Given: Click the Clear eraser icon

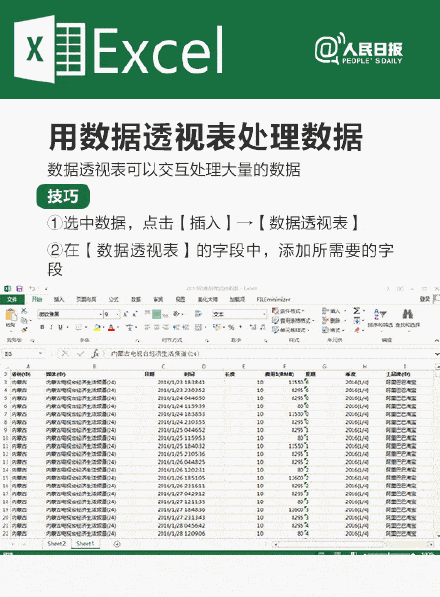Looking at the screenshot, I should 357,330.
